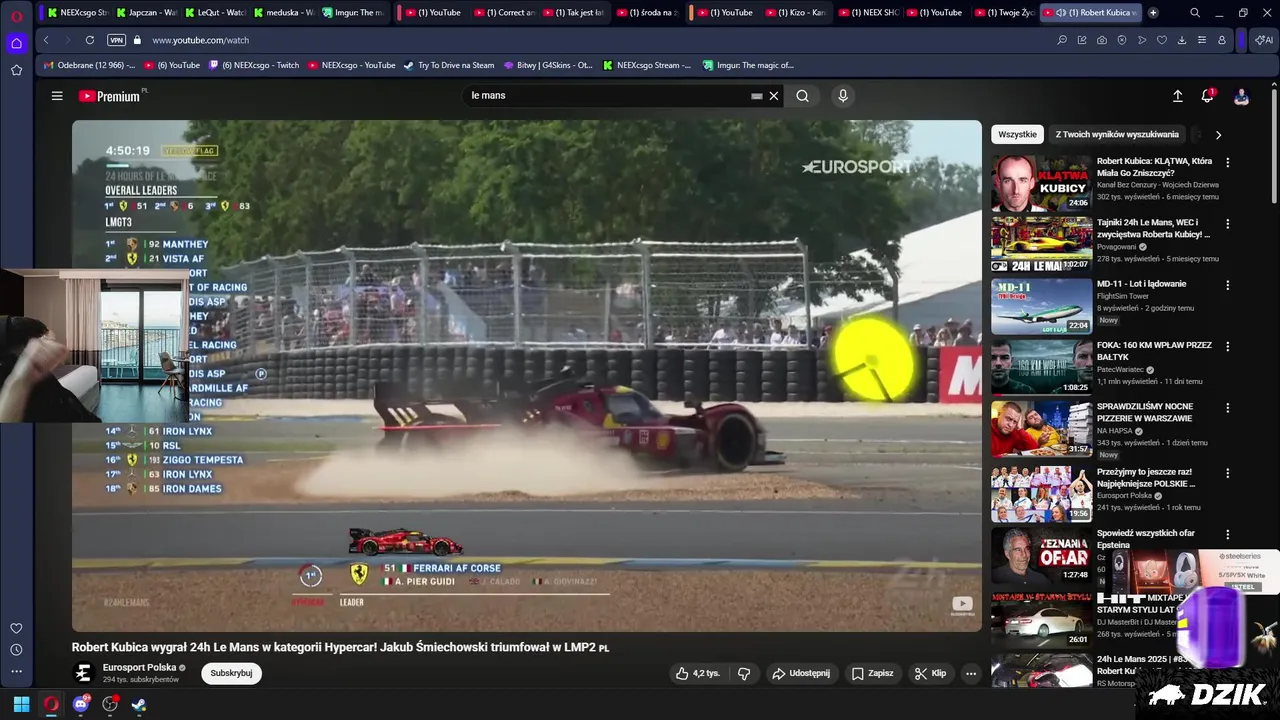Open the MD-11 plane video thumbnail
Screen dimensions: 1280x720
click(1041, 305)
